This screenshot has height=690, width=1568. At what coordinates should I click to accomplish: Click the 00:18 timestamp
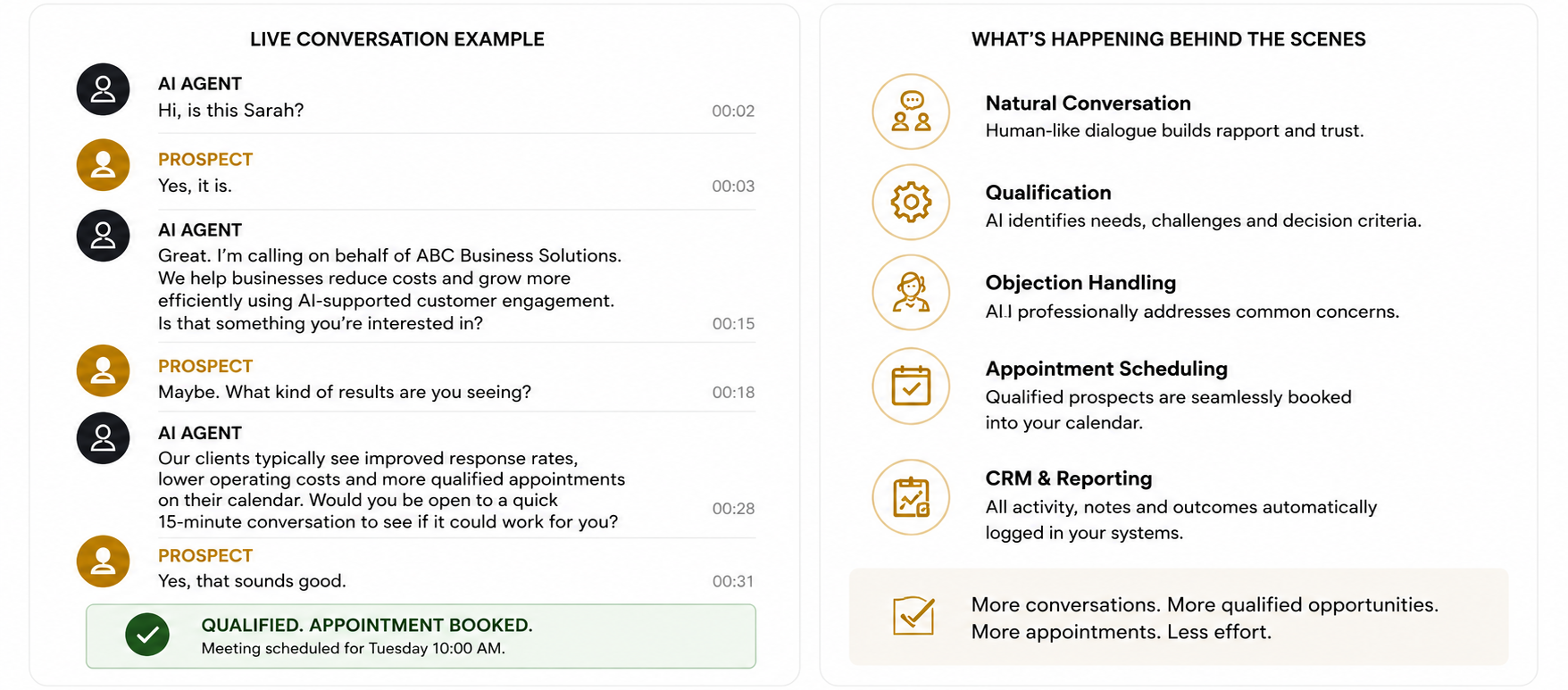pyautogui.click(x=733, y=392)
